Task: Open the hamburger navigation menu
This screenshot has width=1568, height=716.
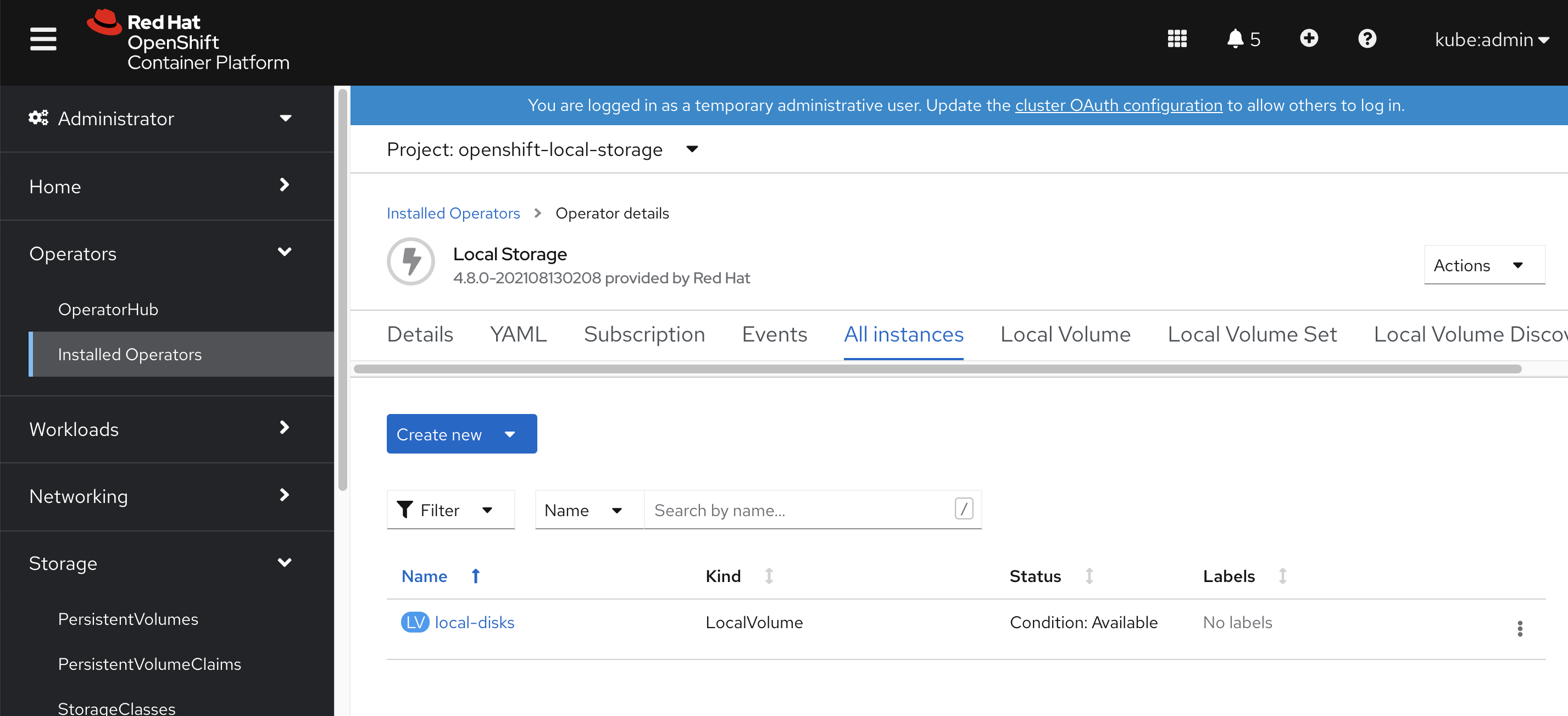Action: click(x=43, y=40)
